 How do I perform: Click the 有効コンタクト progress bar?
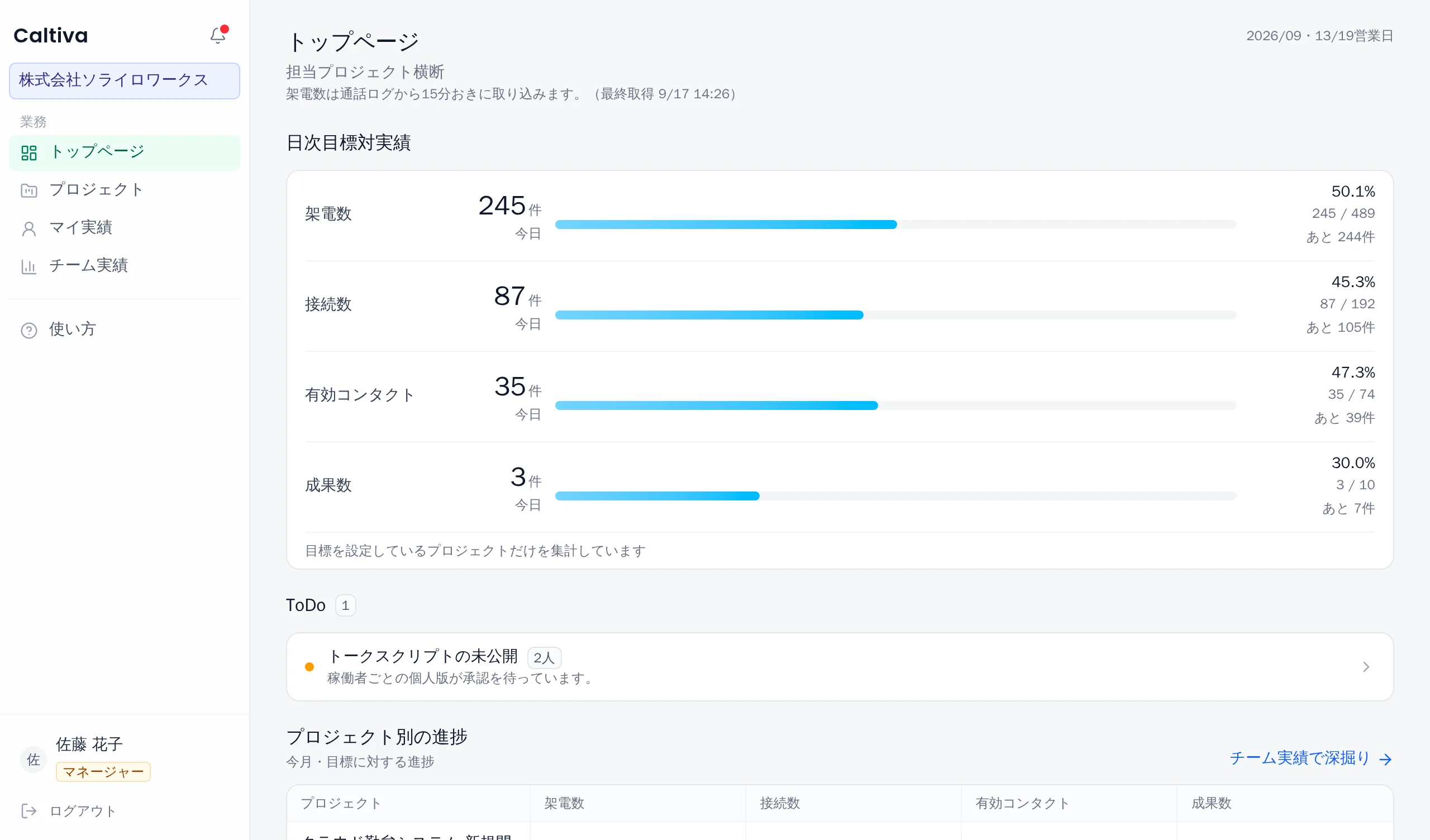pyautogui.click(x=895, y=406)
